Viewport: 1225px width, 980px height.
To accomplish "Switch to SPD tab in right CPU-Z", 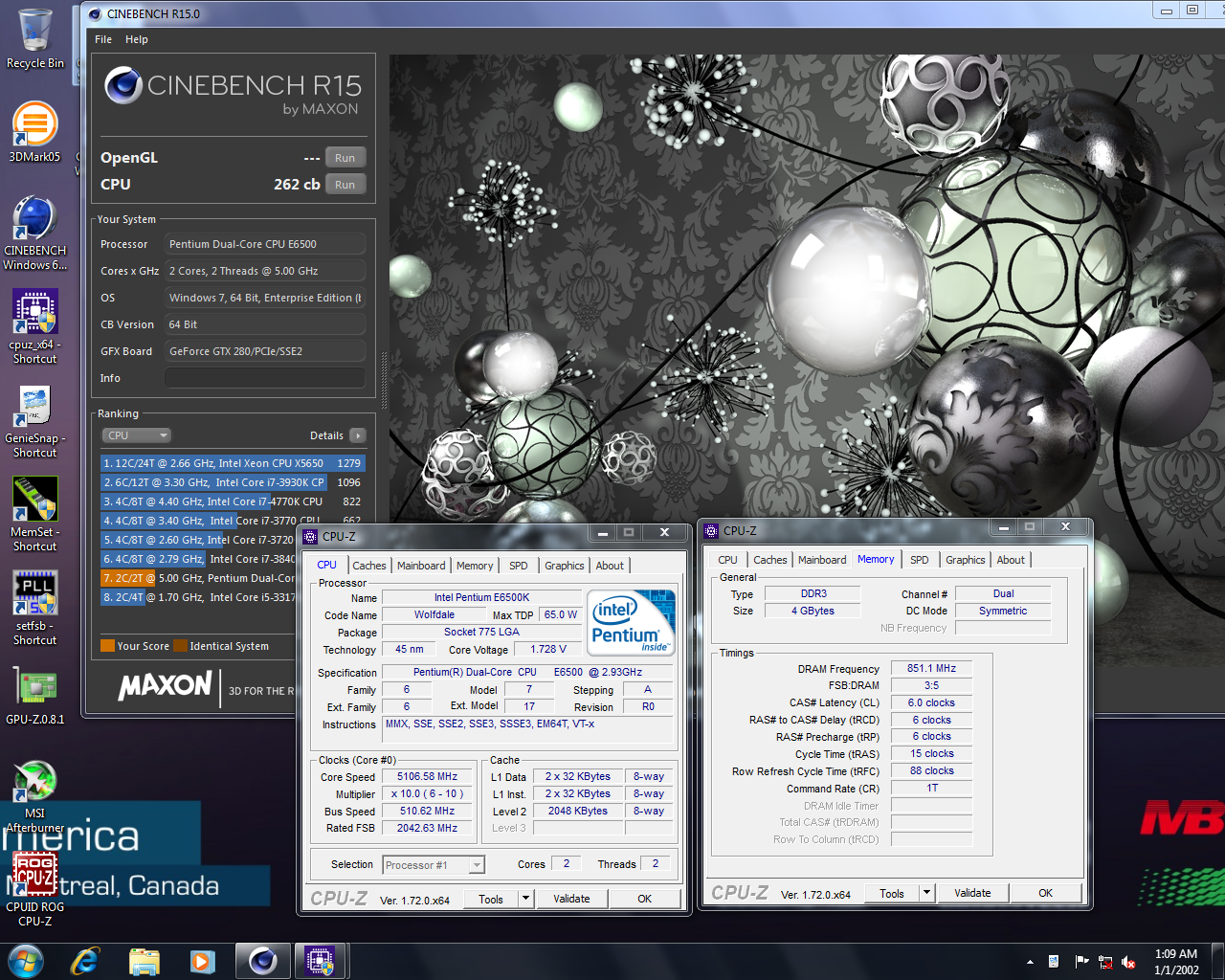I will point(920,560).
